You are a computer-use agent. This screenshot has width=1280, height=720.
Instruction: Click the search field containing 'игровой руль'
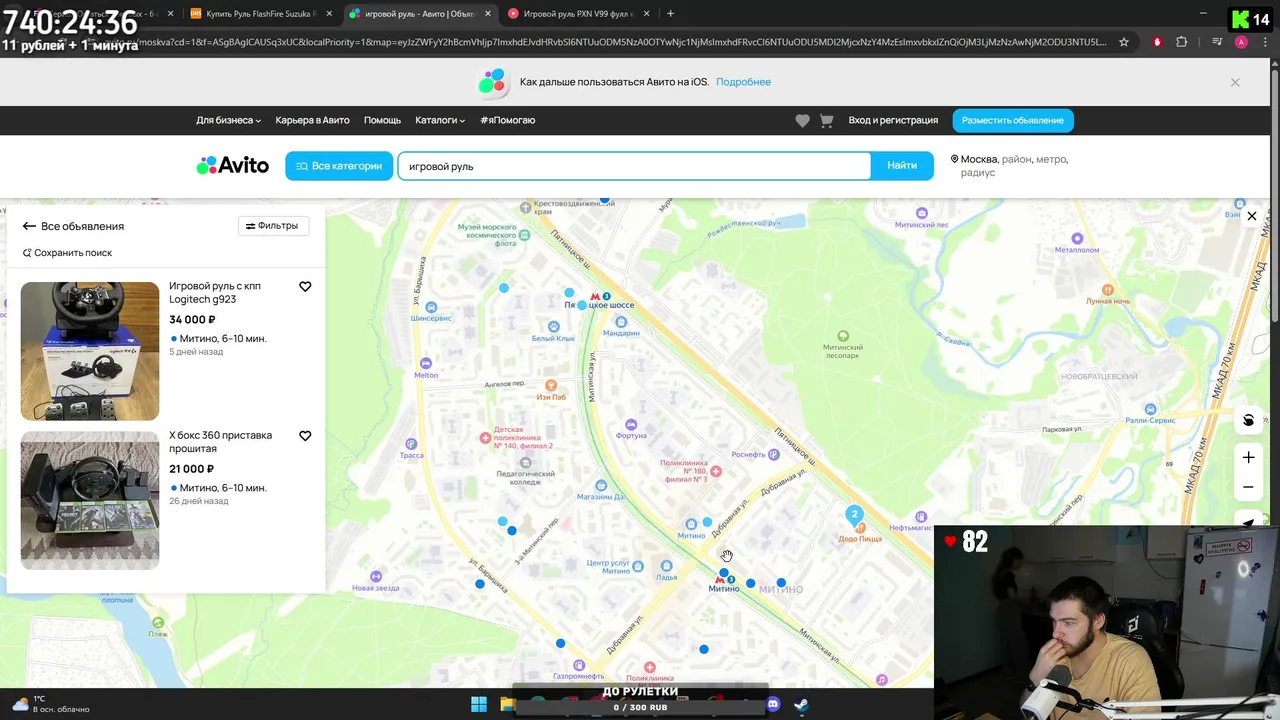click(634, 166)
